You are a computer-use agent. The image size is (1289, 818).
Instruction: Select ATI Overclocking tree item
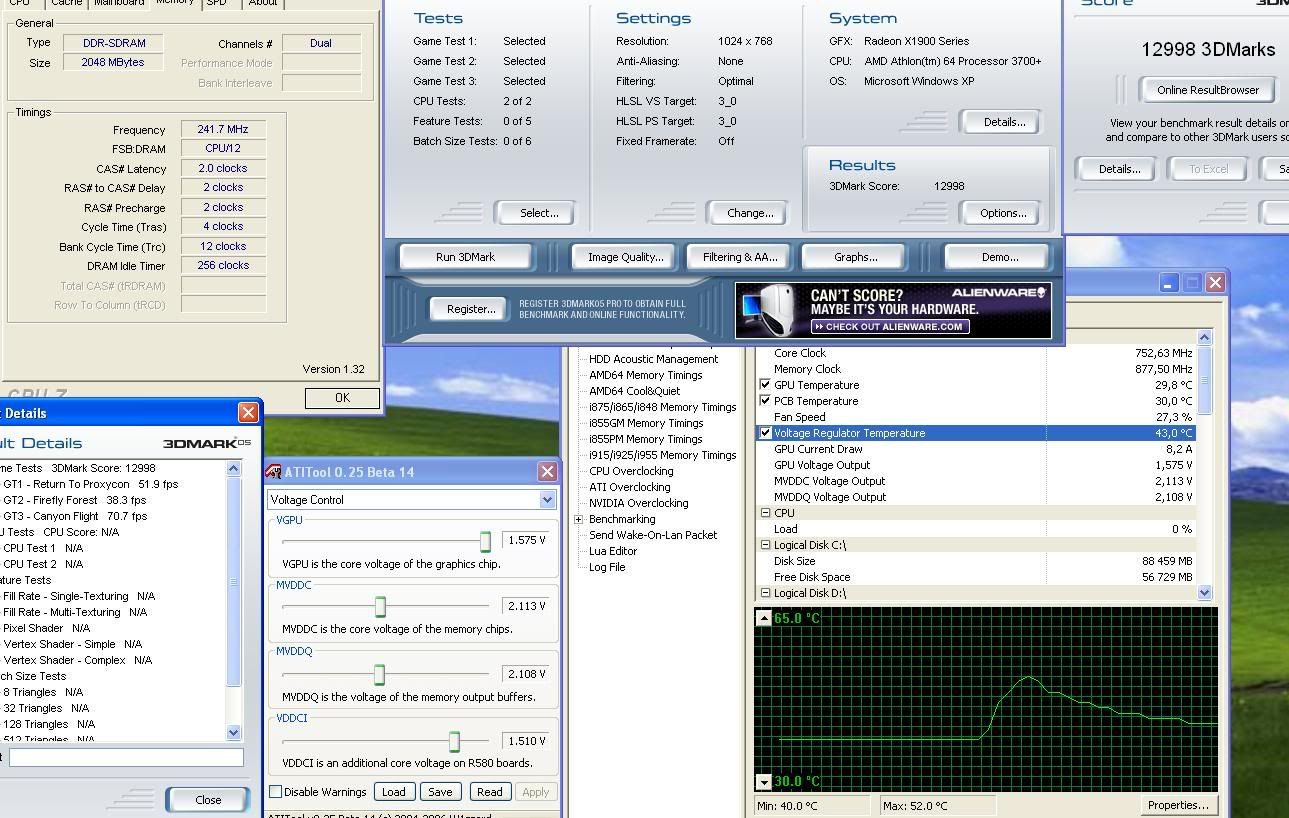(629, 487)
